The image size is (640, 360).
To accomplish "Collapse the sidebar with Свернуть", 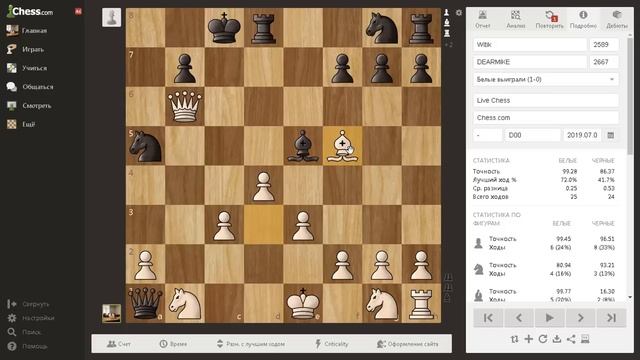I will pyautogui.click(x=29, y=304).
